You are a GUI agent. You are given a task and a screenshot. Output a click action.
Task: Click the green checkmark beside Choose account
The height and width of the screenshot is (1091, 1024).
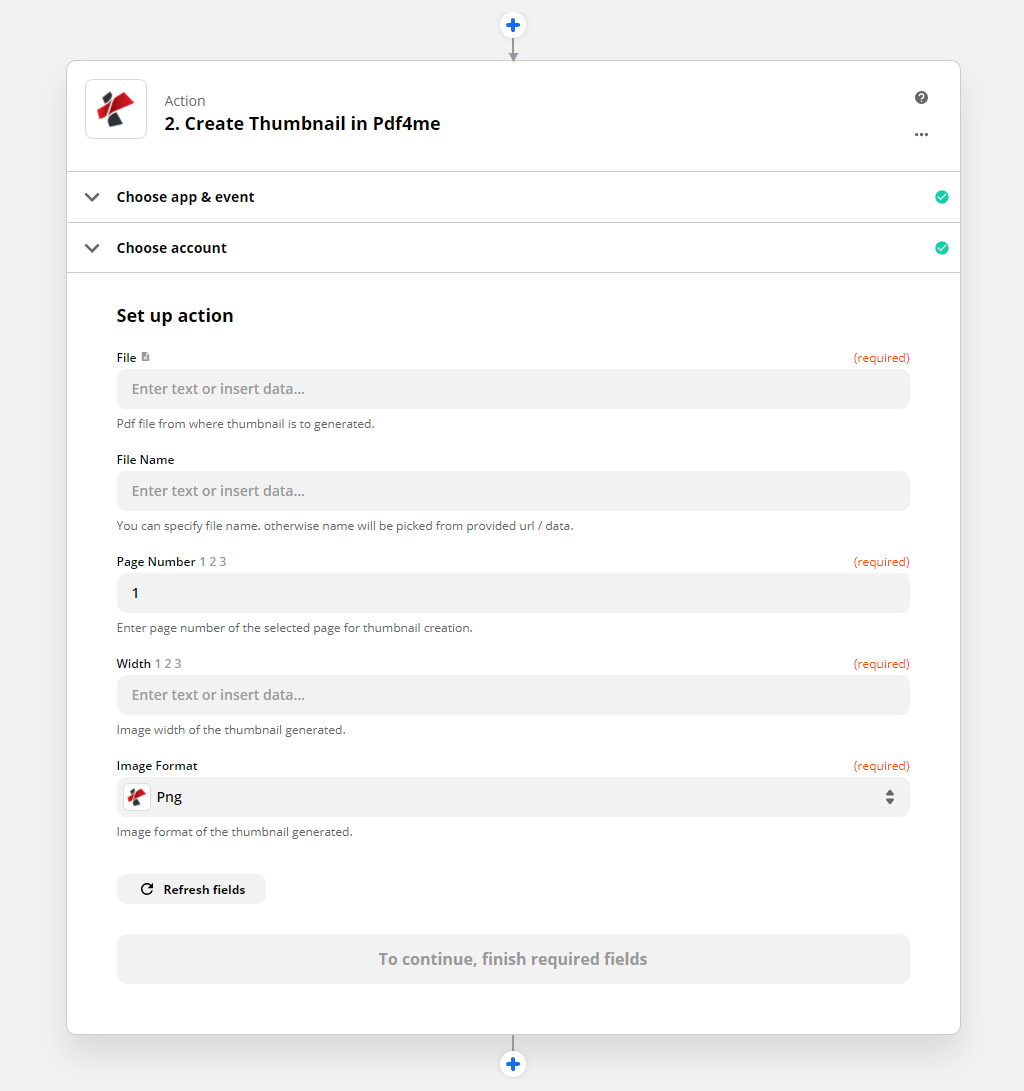[941, 248]
